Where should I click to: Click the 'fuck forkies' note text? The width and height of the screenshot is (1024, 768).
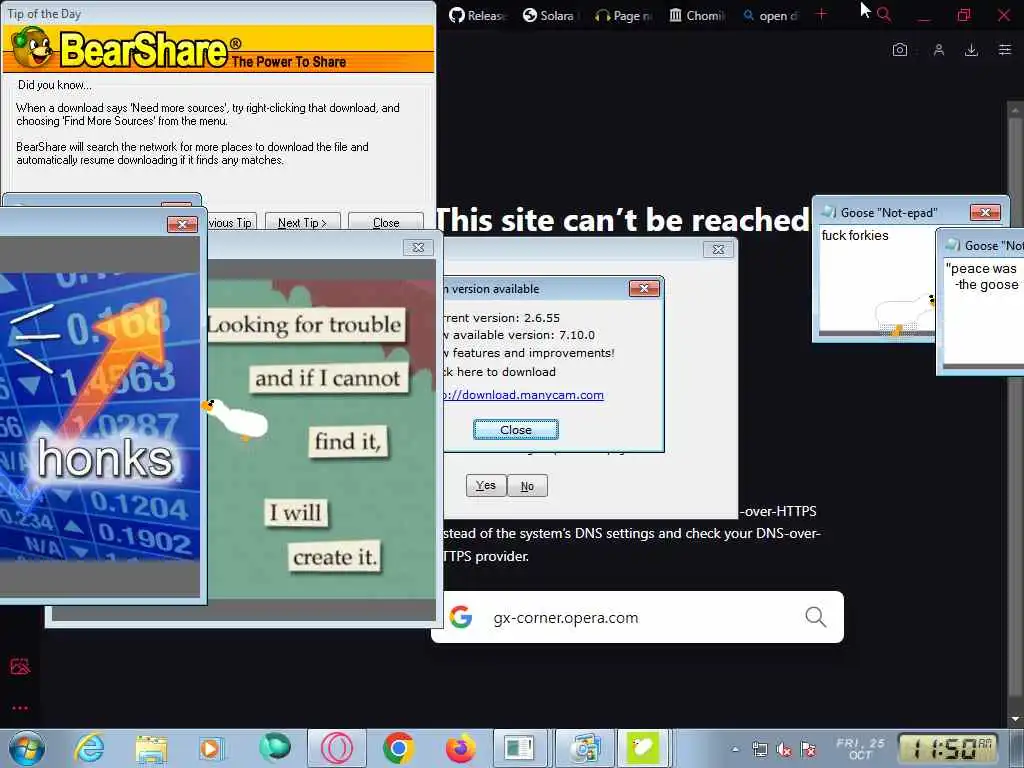(854, 235)
